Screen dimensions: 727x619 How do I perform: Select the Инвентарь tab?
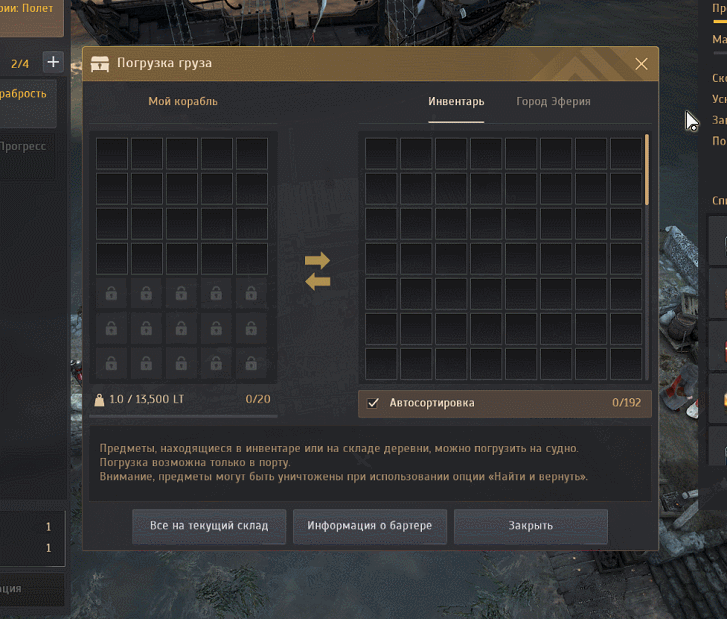pos(456,102)
